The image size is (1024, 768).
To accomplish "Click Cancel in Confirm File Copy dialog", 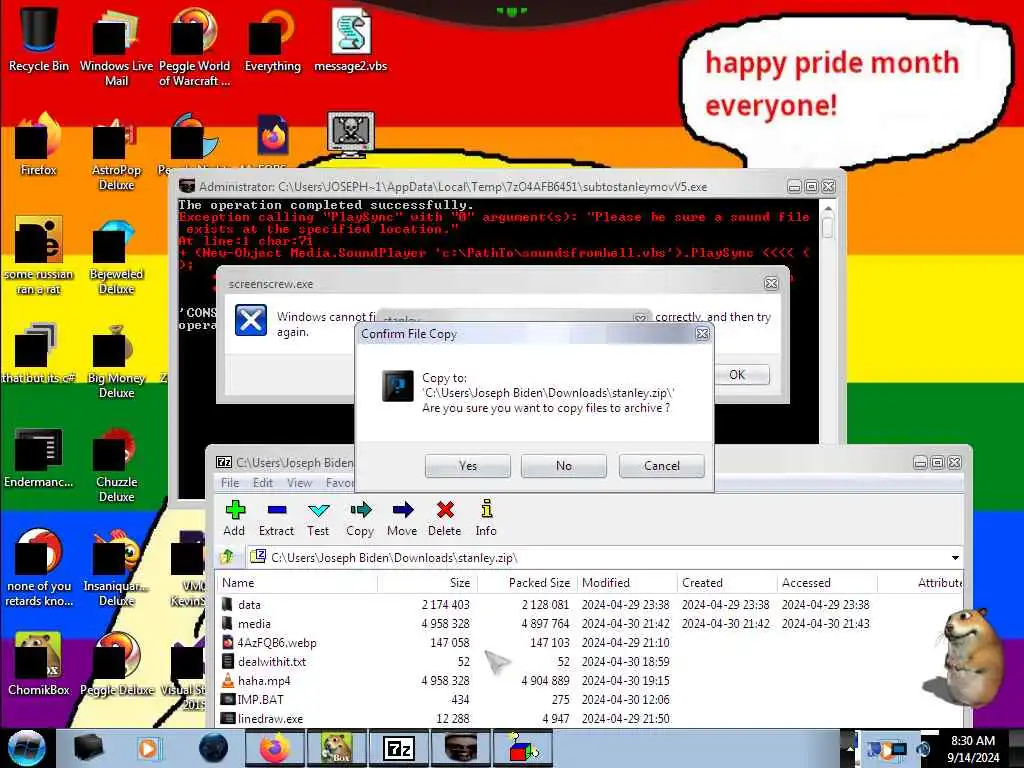I will click(x=662, y=466).
